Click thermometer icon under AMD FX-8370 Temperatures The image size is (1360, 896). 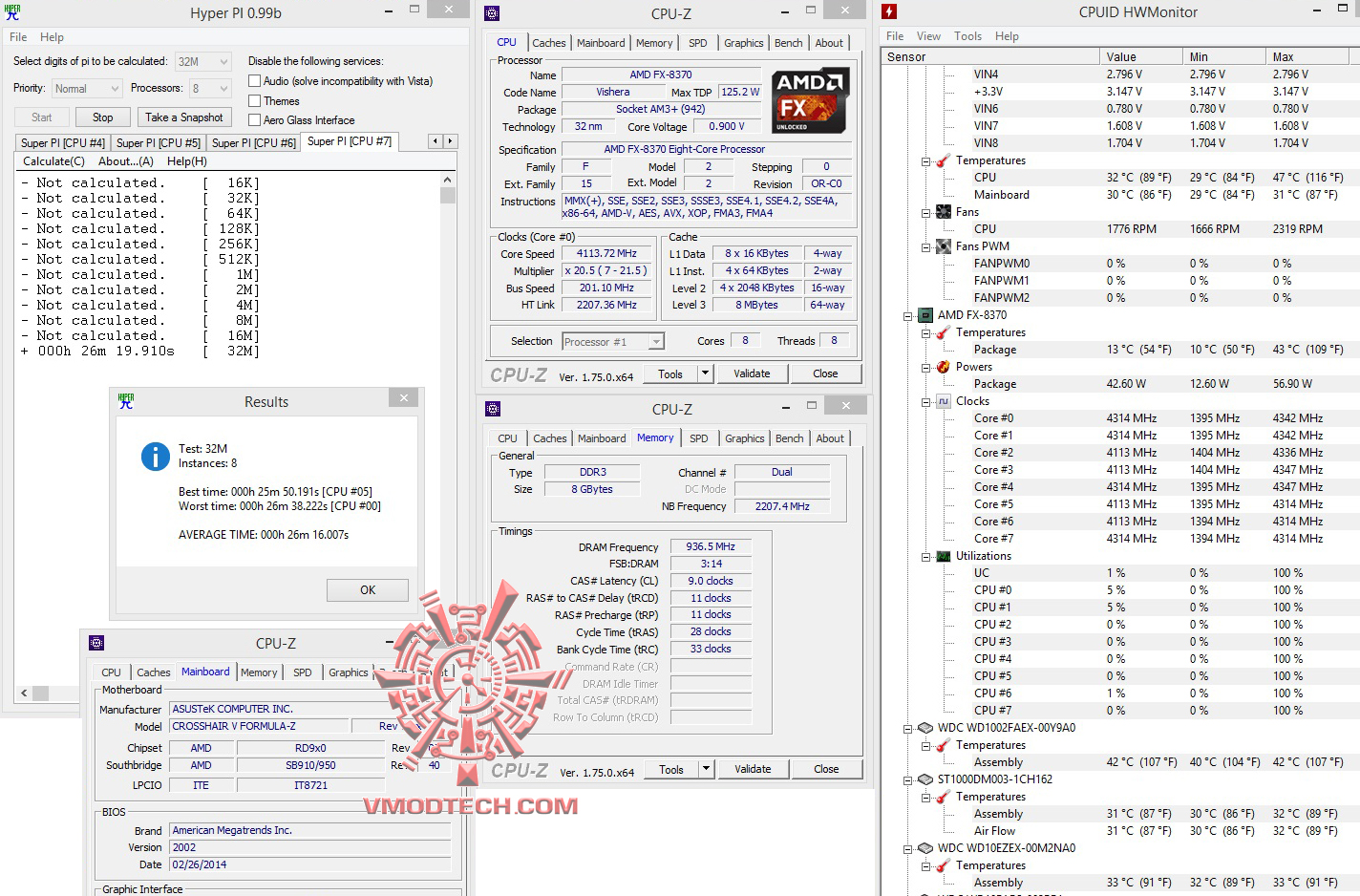click(x=944, y=332)
